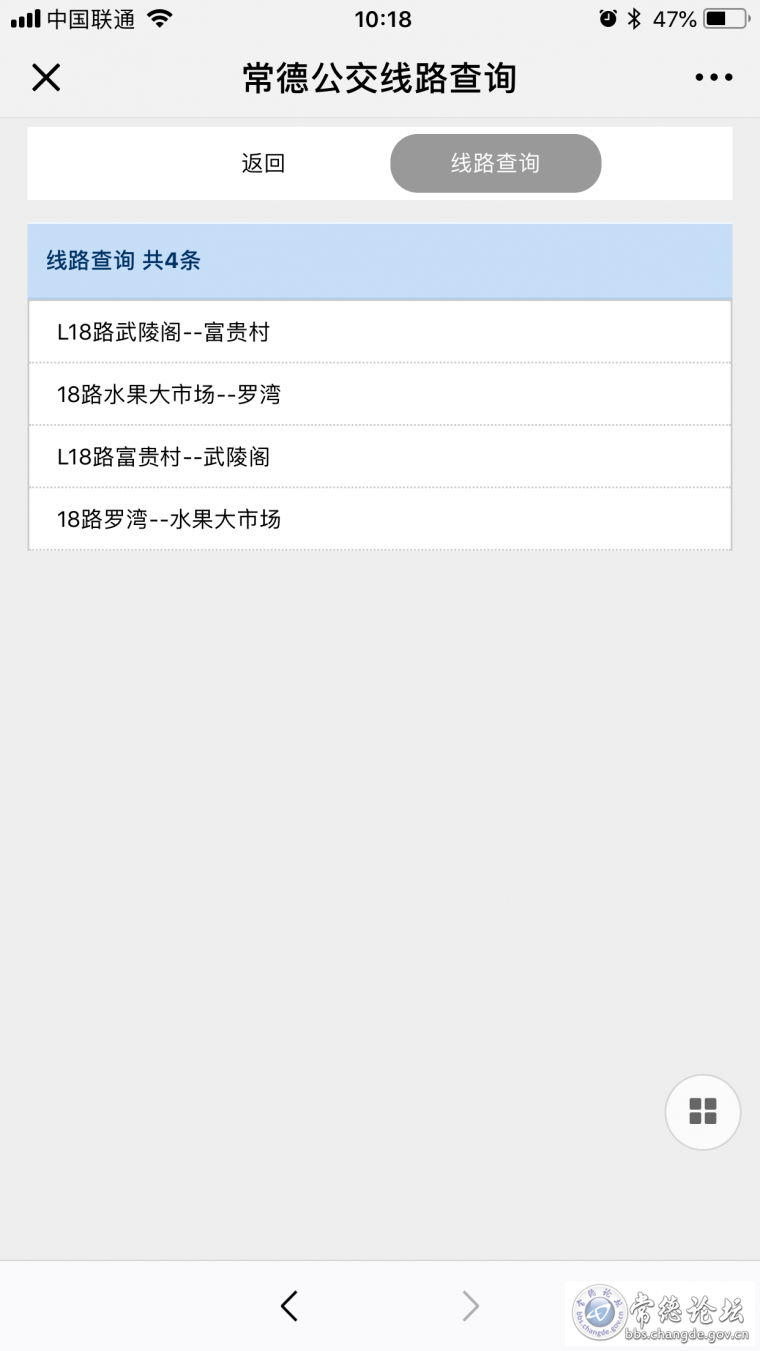Tap the Wi-Fi status icon
Viewport: 760px width, 1351px height.
pos(159,18)
